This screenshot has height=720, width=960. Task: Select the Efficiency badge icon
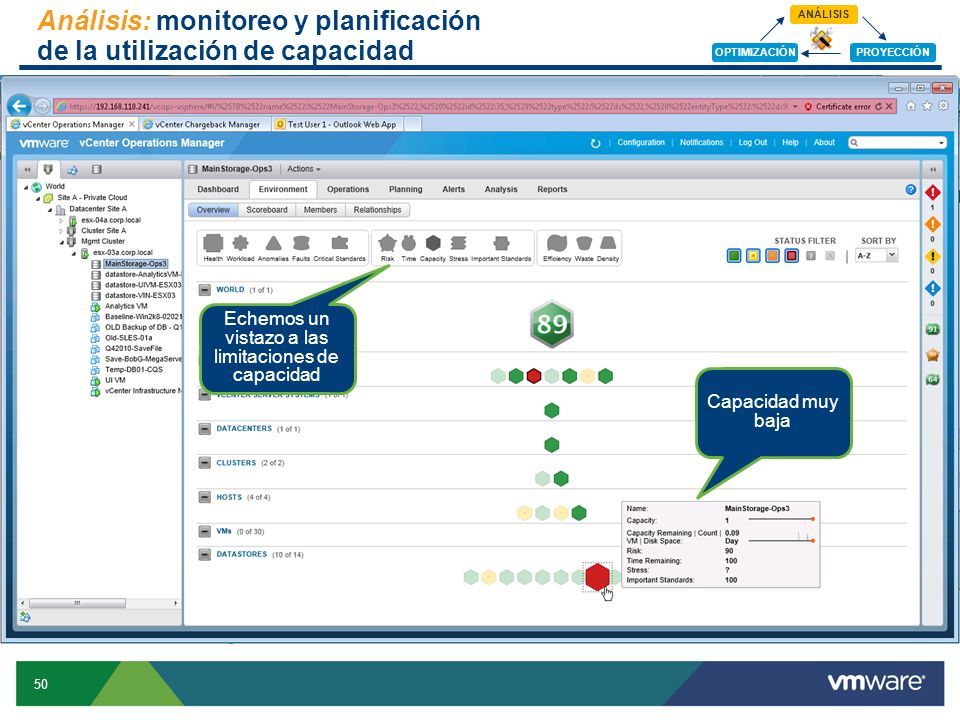pyautogui.click(x=557, y=243)
